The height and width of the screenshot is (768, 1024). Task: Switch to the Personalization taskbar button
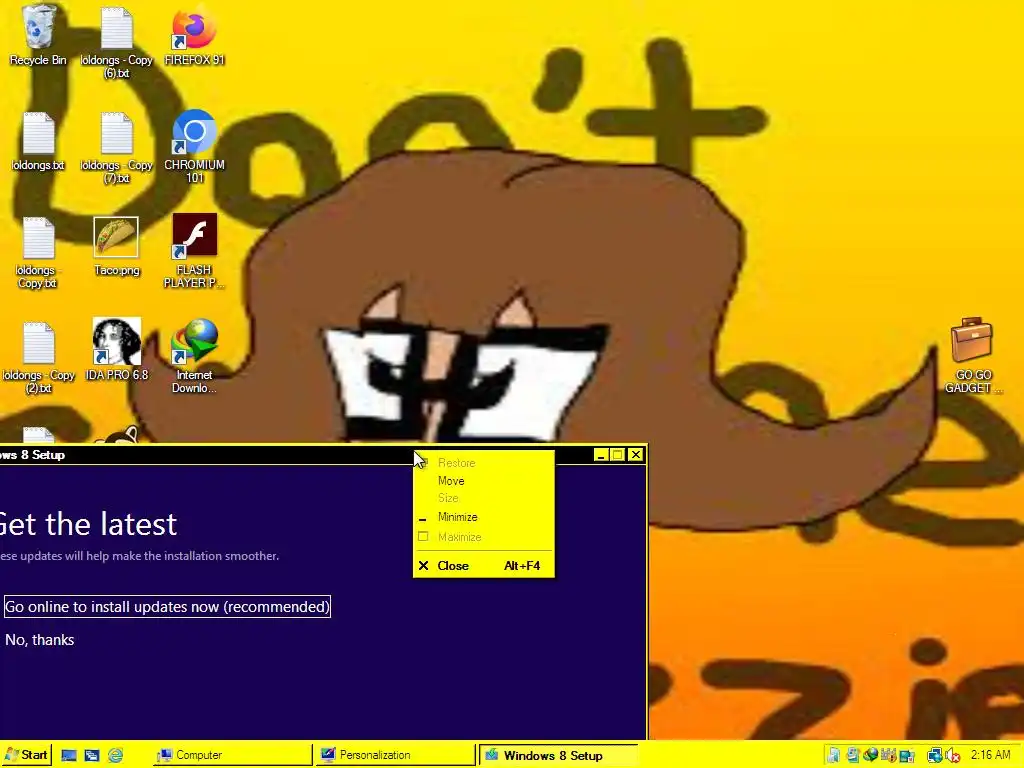click(397, 755)
